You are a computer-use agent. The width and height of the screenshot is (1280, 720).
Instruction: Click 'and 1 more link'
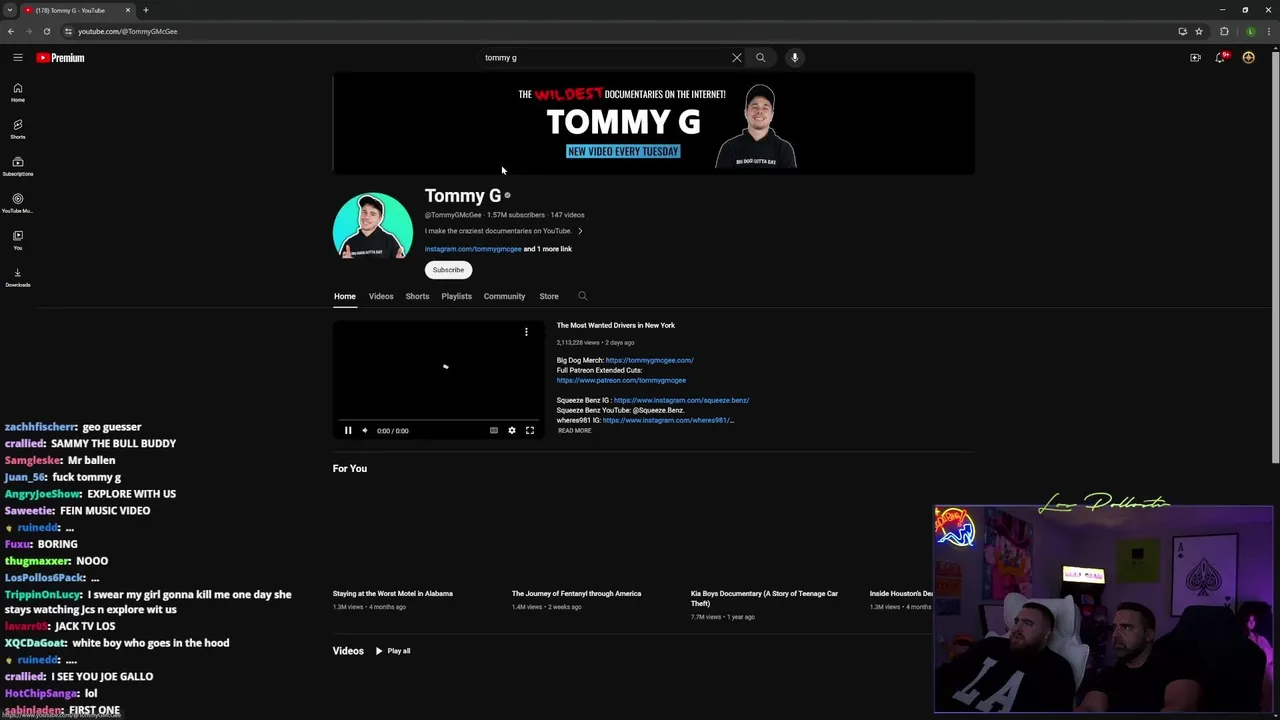[548, 249]
